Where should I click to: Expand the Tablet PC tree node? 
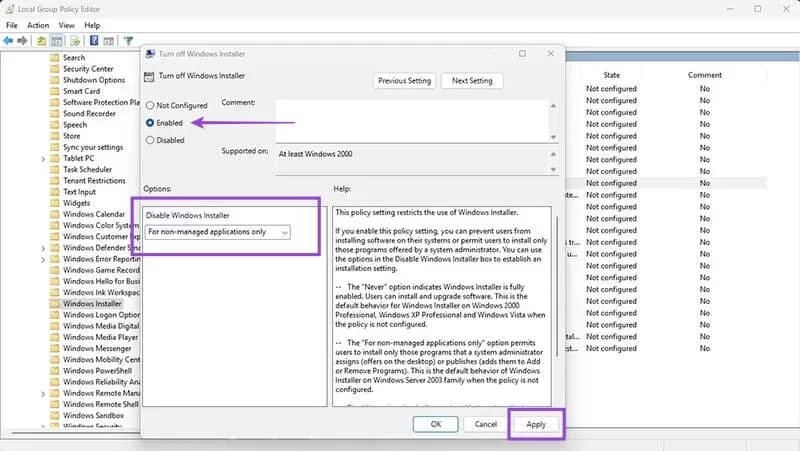42,158
